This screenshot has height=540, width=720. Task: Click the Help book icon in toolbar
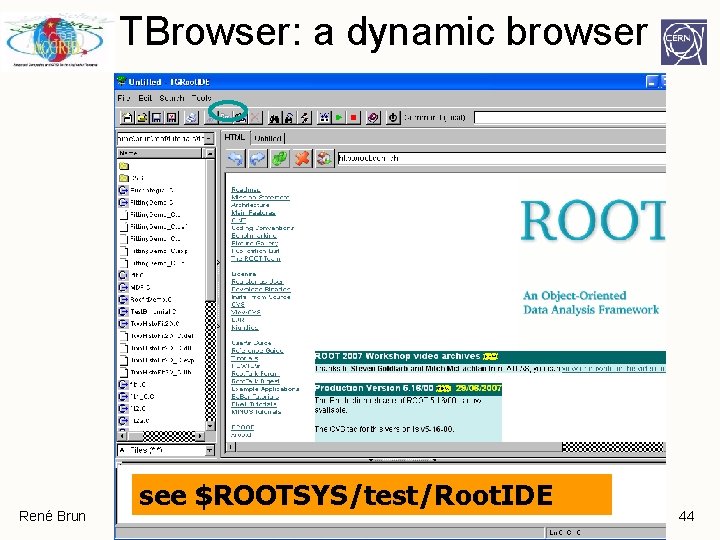click(373, 118)
